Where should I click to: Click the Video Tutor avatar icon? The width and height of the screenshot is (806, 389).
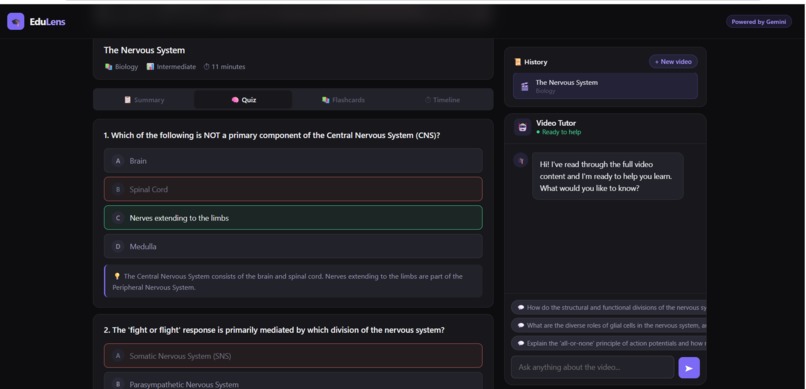pos(523,127)
